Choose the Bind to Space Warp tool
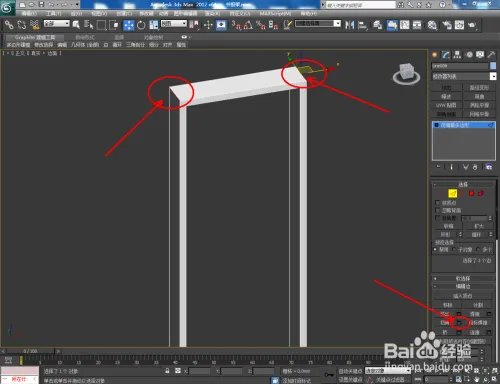 click(34, 25)
